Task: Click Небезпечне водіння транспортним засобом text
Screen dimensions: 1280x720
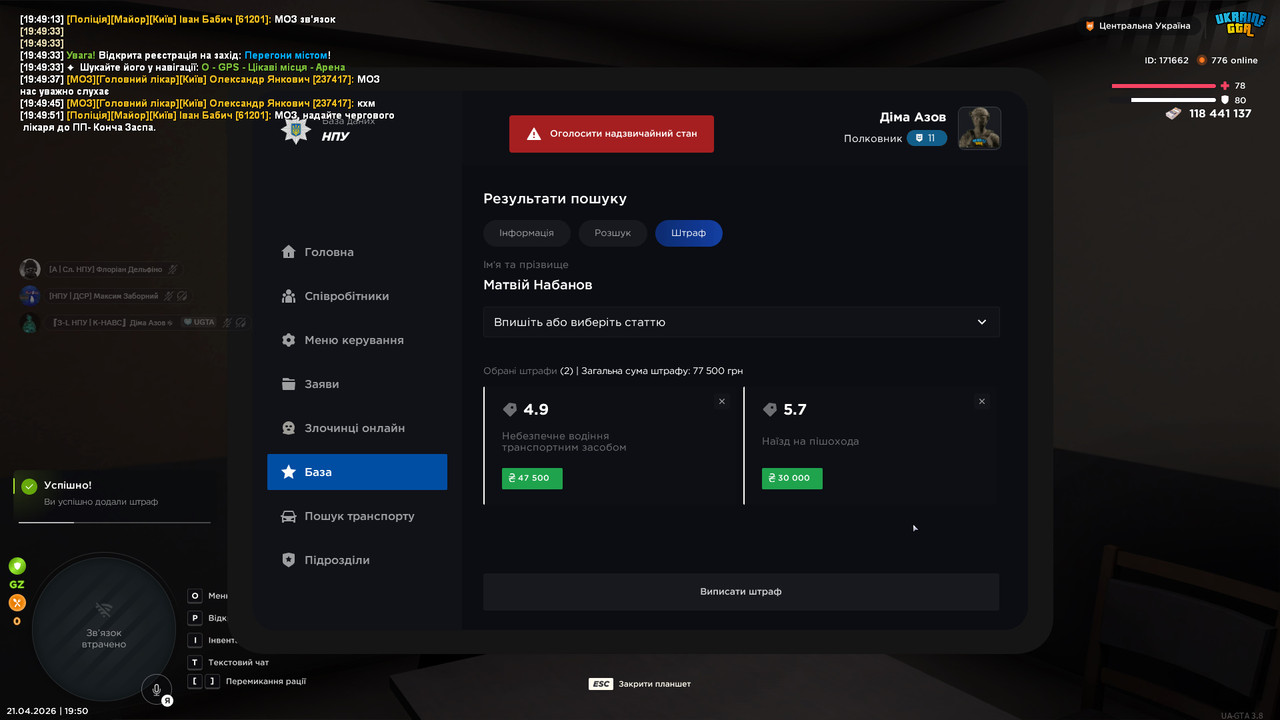Action: (564, 442)
